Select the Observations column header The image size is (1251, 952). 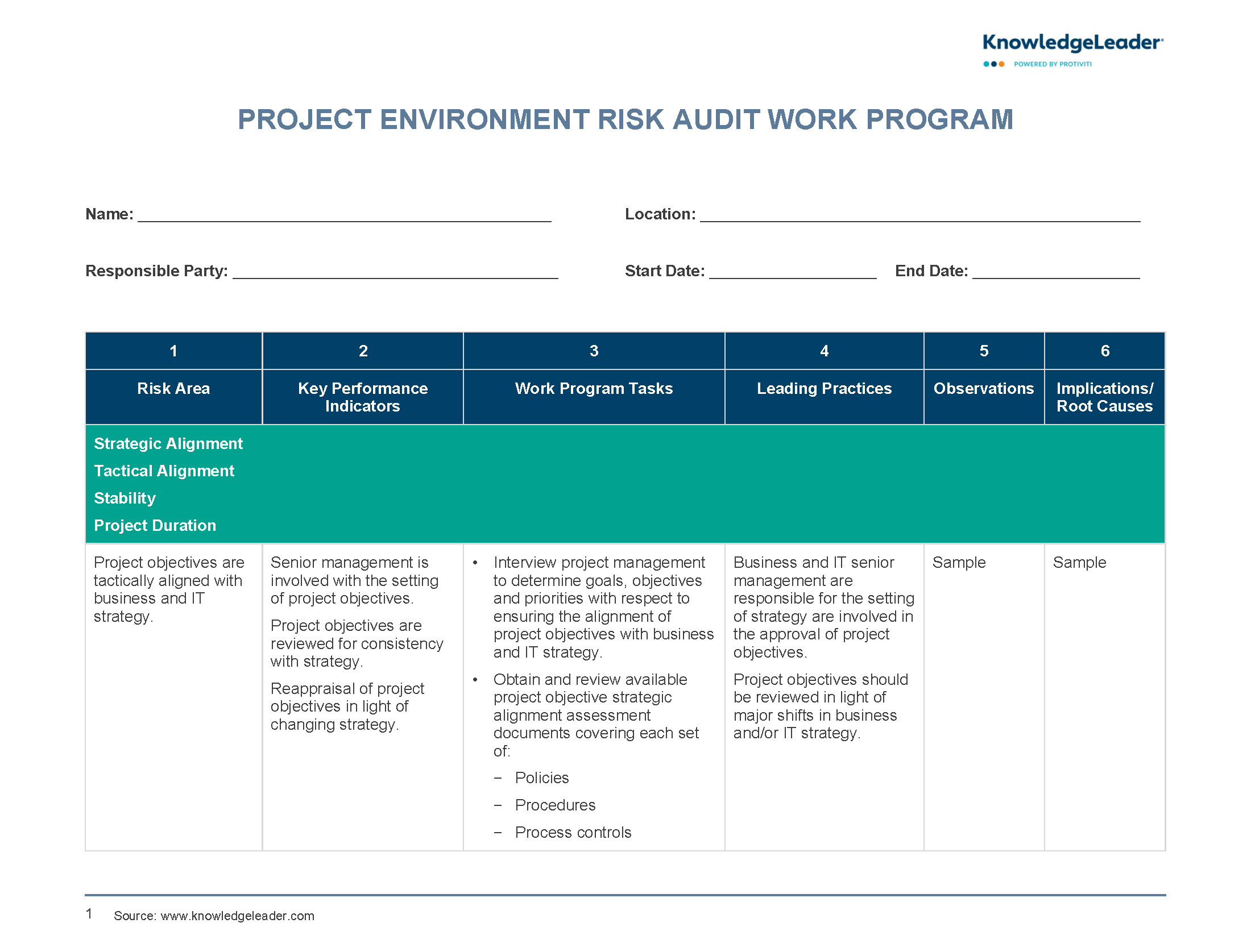click(983, 388)
